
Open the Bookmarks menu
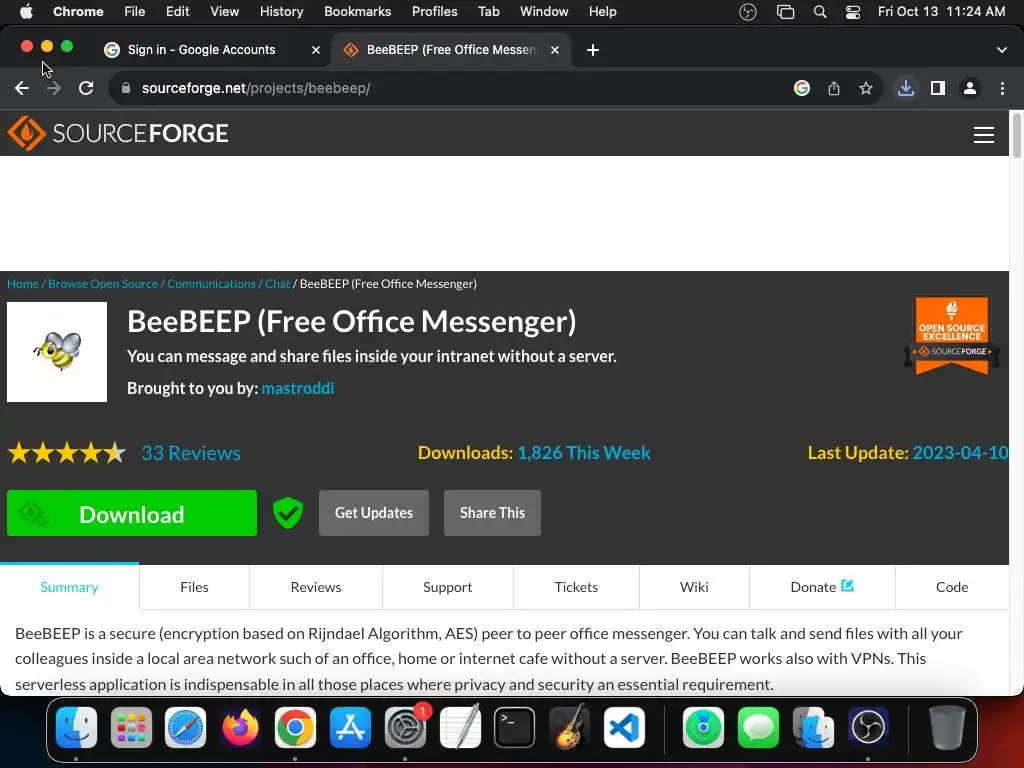(x=357, y=12)
